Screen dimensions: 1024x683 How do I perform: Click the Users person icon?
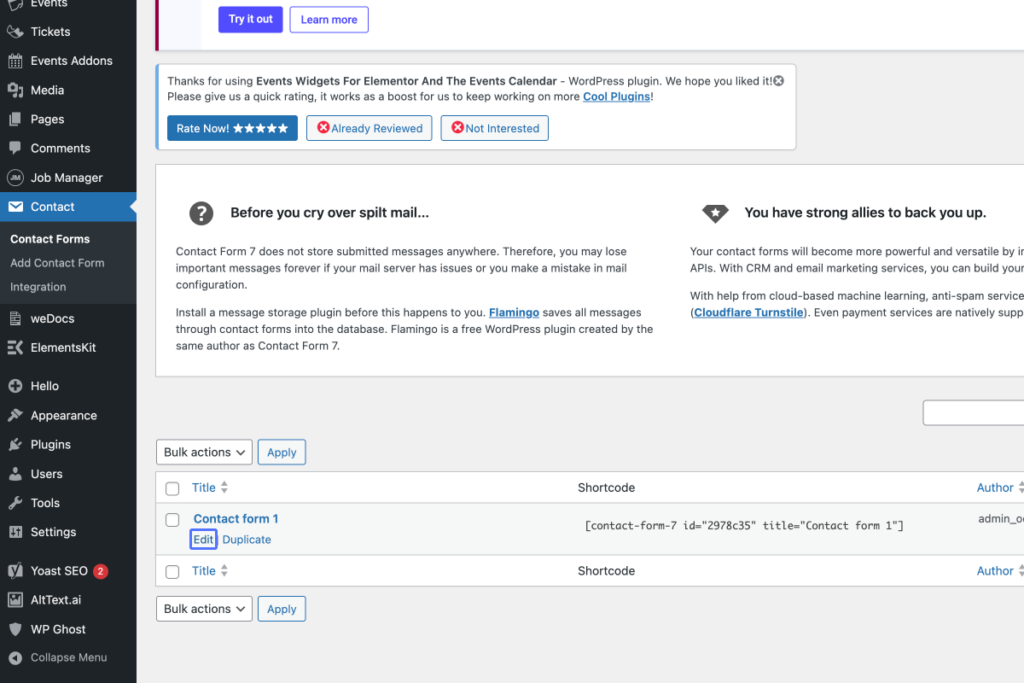click(x=15, y=474)
